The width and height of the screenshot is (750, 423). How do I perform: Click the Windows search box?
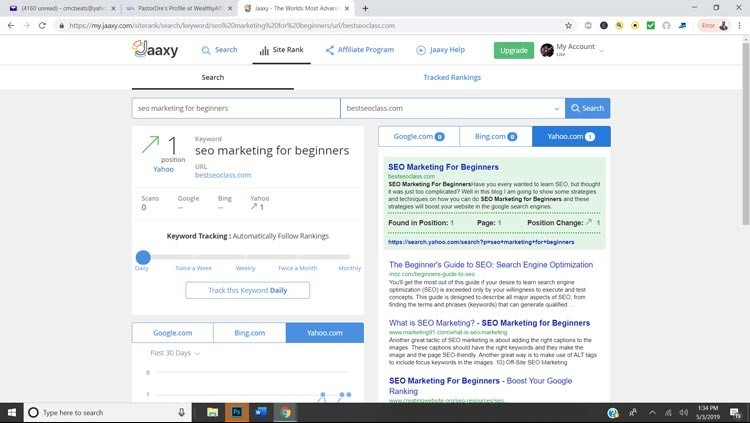(x=108, y=412)
